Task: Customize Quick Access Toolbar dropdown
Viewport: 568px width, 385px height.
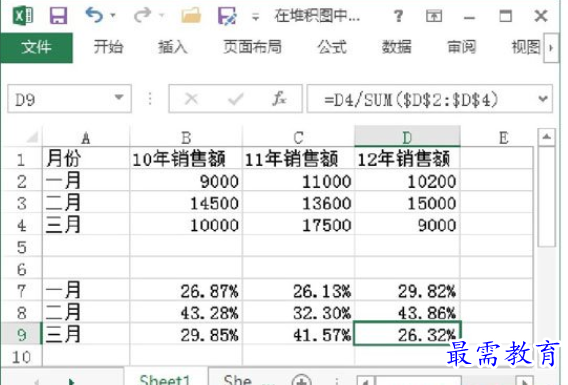Action: (255, 16)
